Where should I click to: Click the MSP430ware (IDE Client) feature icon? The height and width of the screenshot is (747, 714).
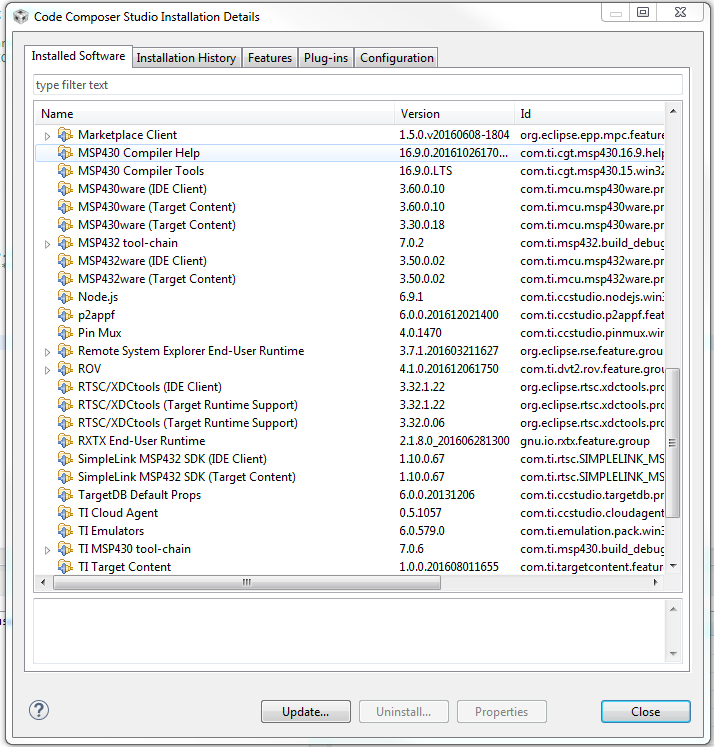tap(65, 189)
